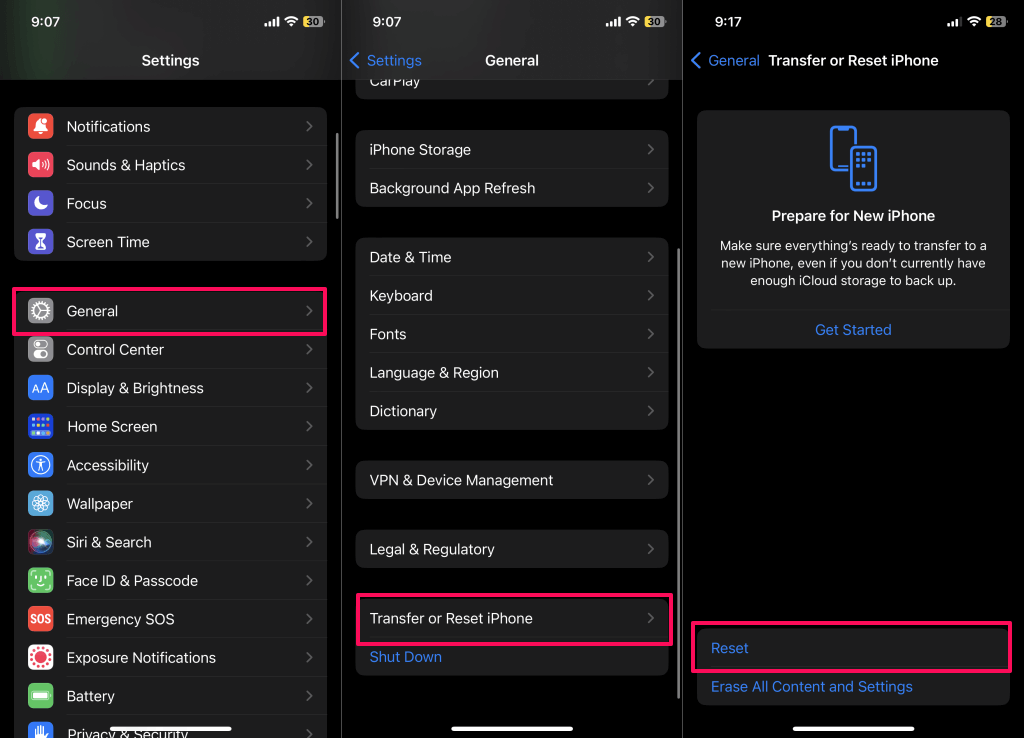Screen dimensions: 1024x738
Task: Tap the Focus moon icon
Action: (41, 204)
